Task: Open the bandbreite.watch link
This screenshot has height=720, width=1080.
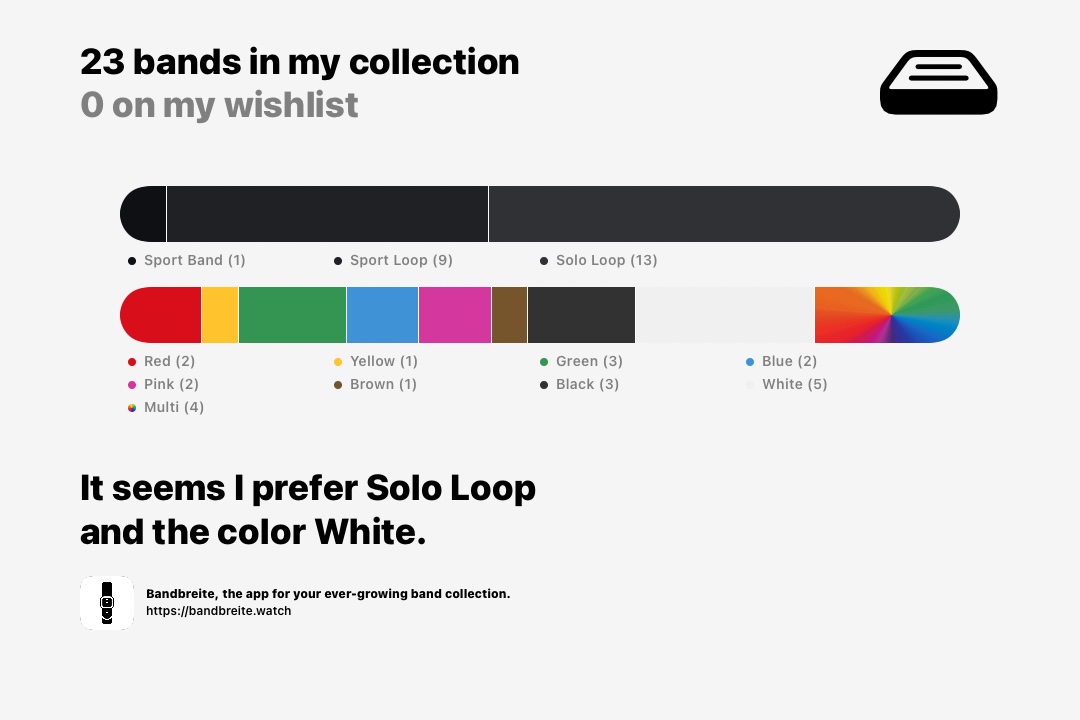Action: click(218, 610)
